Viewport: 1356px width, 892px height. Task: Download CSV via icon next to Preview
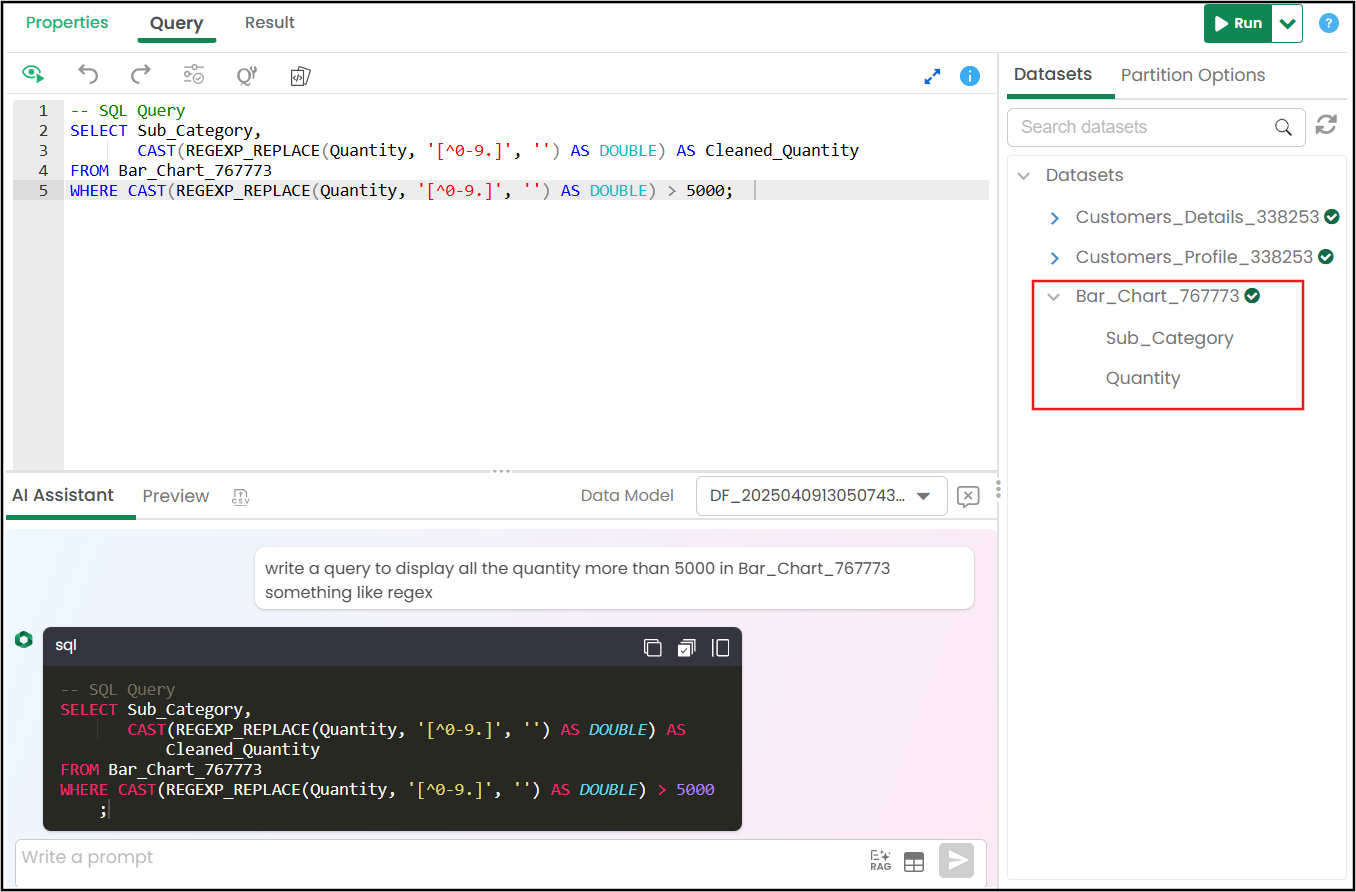click(x=240, y=496)
